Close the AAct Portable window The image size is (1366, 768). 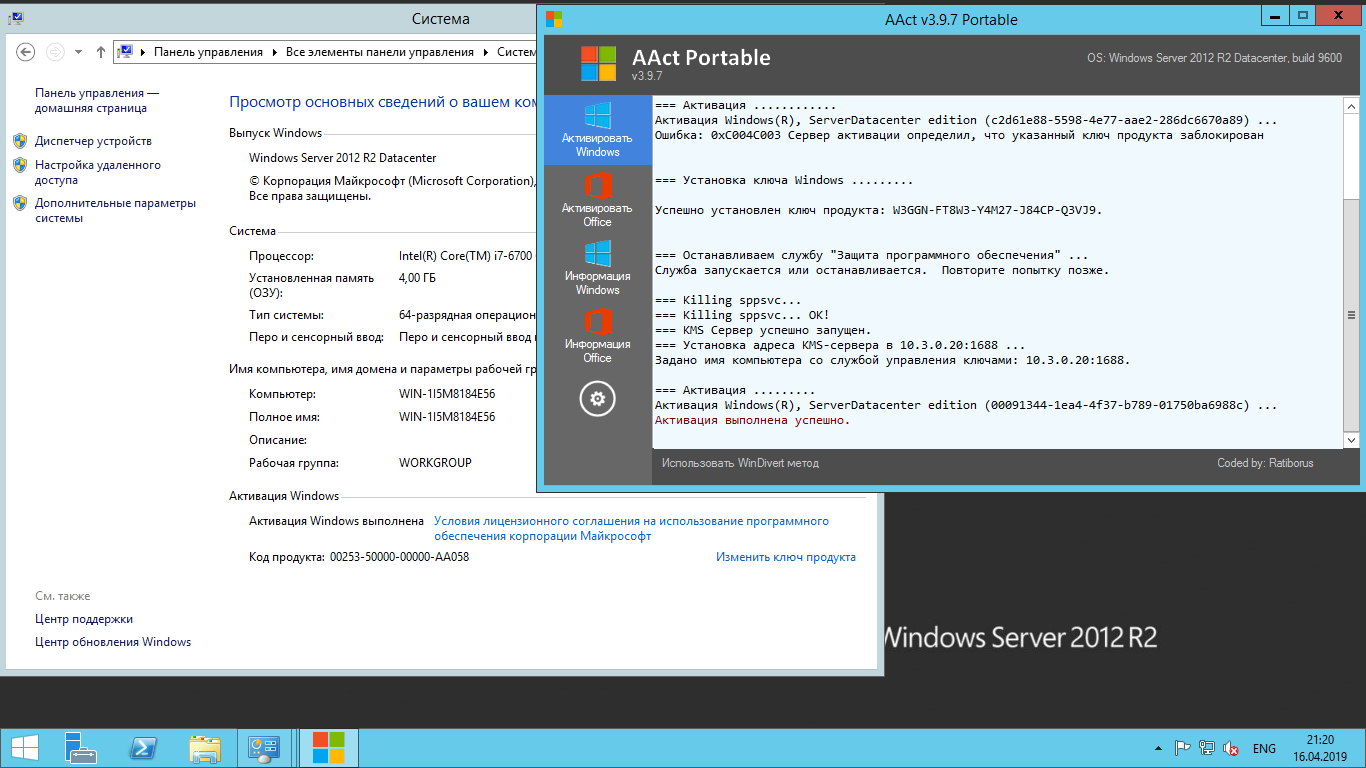(1339, 15)
